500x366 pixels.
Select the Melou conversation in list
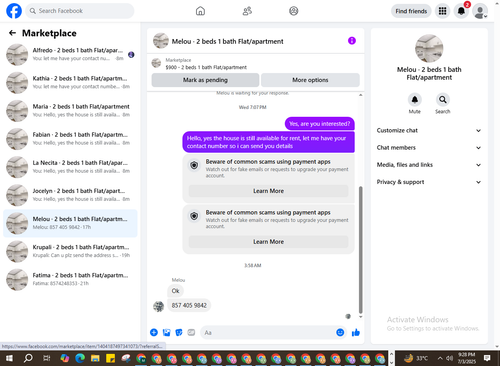tap(70, 223)
